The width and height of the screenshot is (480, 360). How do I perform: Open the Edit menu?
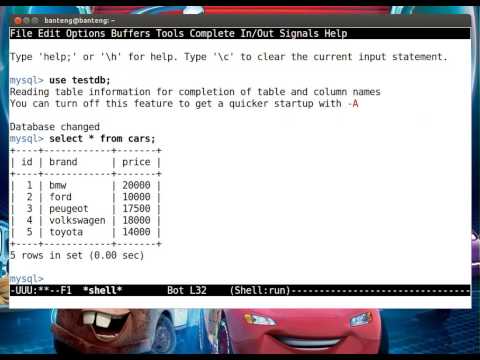click(49, 33)
